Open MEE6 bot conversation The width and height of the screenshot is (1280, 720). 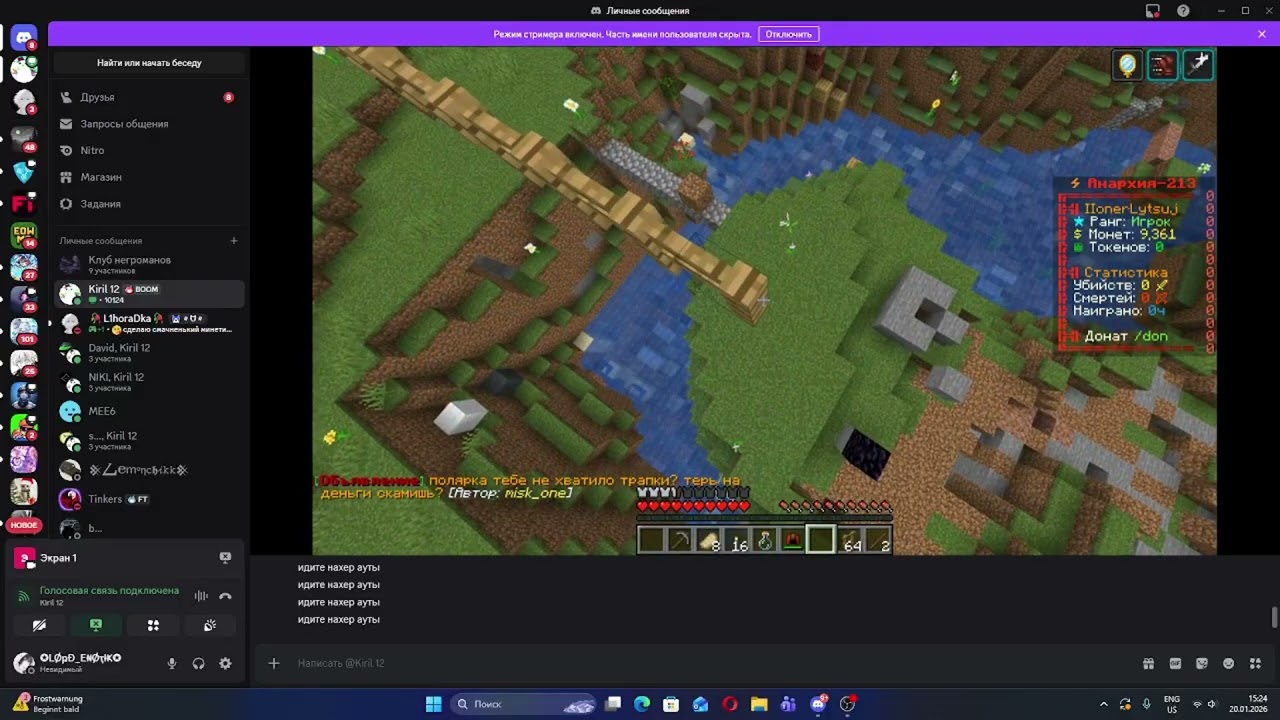click(x=149, y=411)
